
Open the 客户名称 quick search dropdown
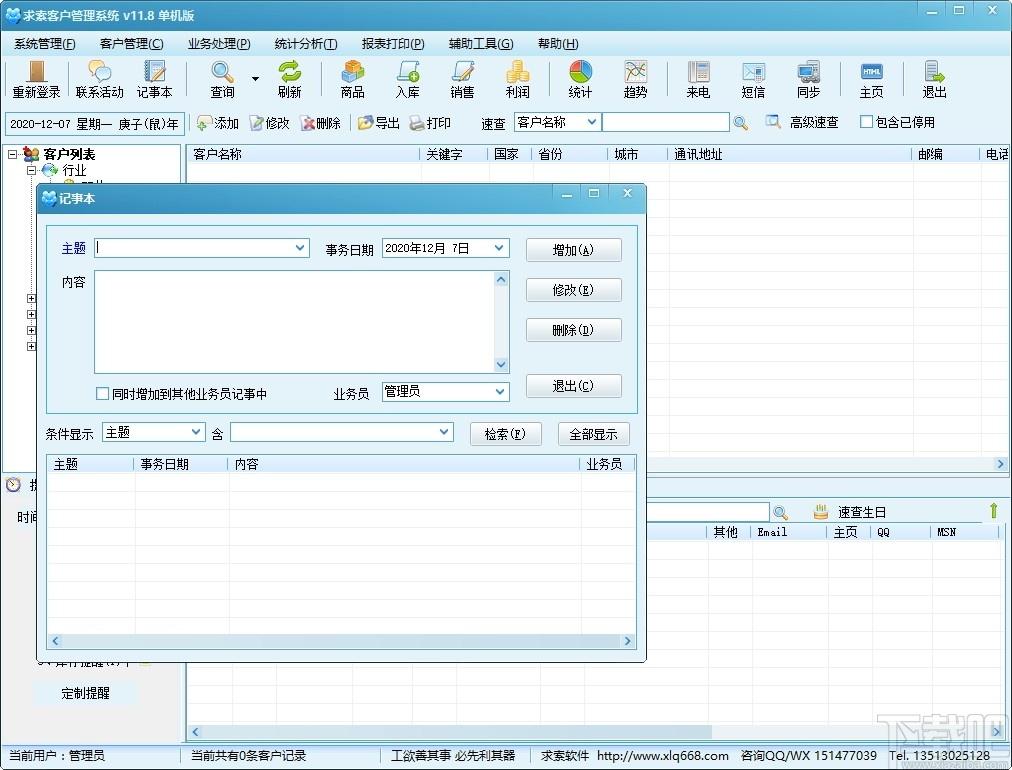click(591, 121)
